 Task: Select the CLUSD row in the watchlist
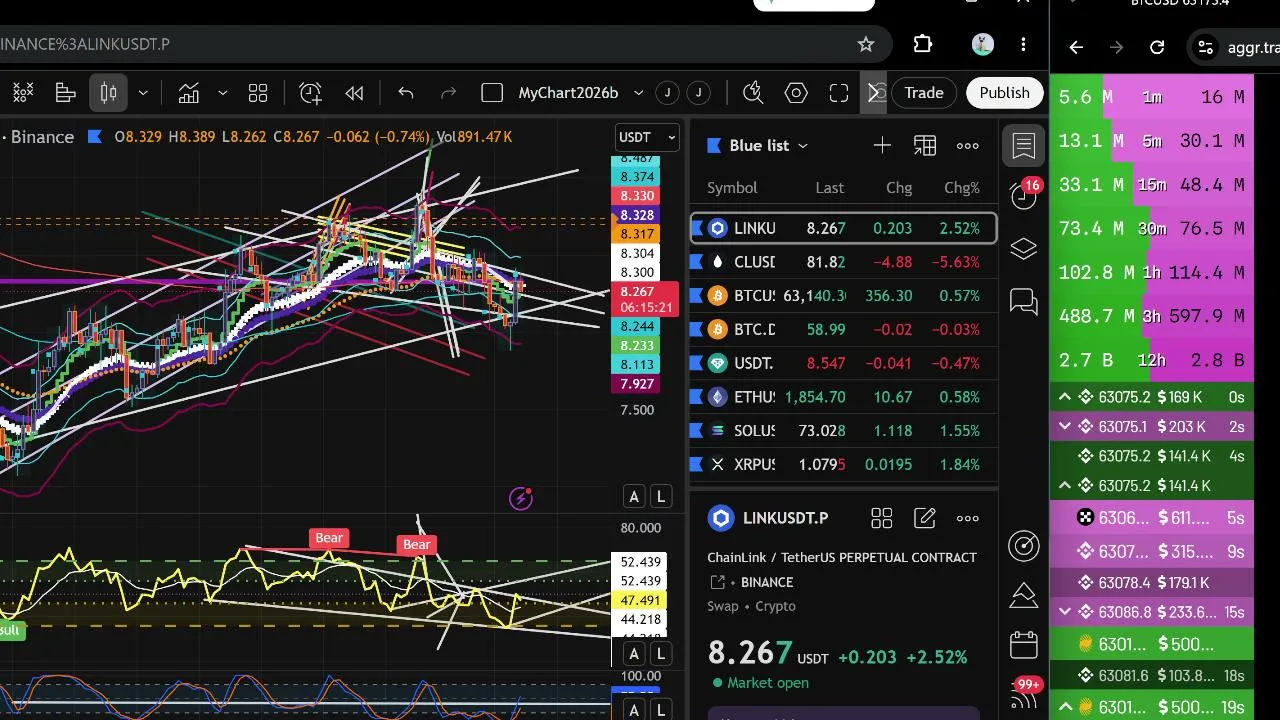click(844, 262)
